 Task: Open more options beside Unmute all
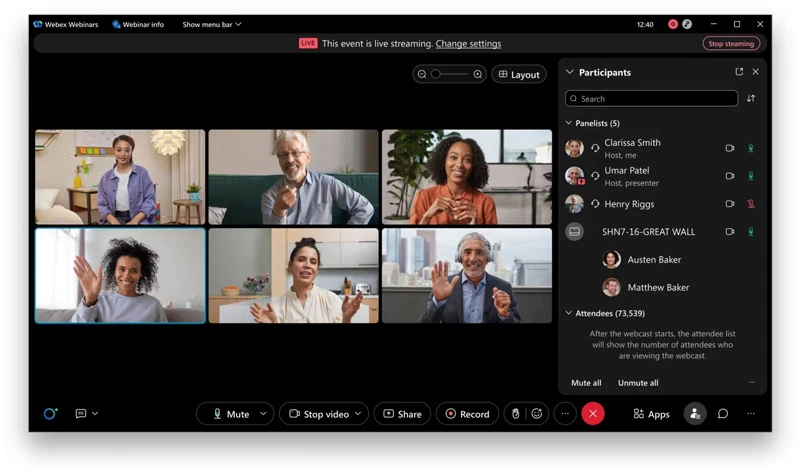pos(752,382)
